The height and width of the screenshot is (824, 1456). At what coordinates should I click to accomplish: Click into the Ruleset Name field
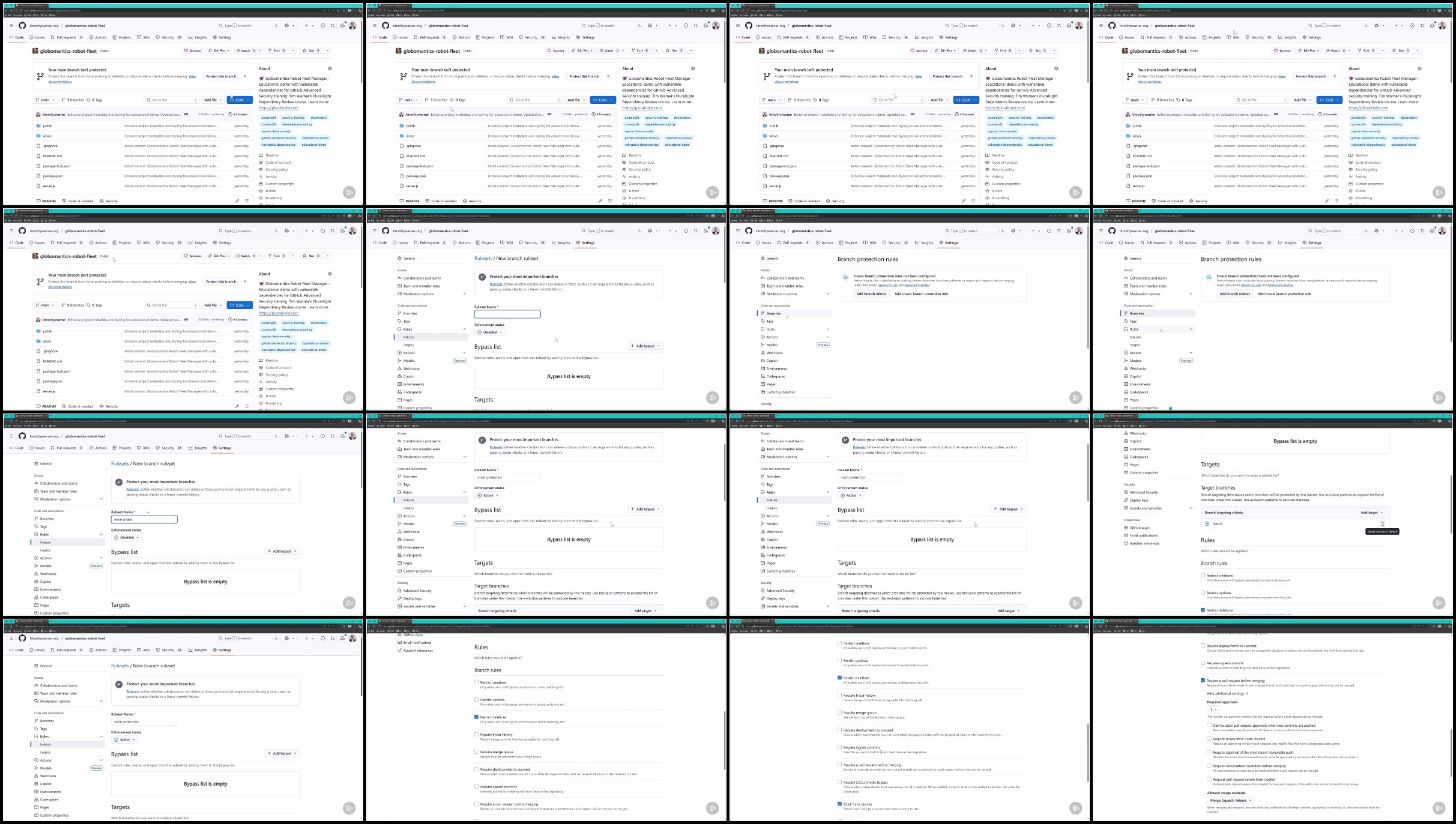click(507, 314)
